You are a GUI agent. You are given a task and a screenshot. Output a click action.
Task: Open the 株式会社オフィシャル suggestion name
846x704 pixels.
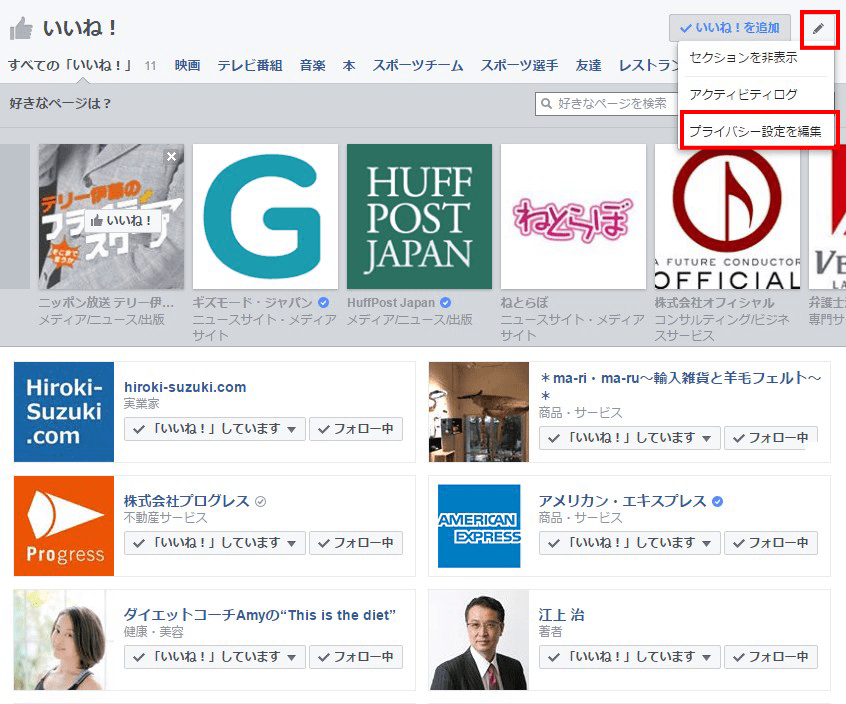coord(714,303)
